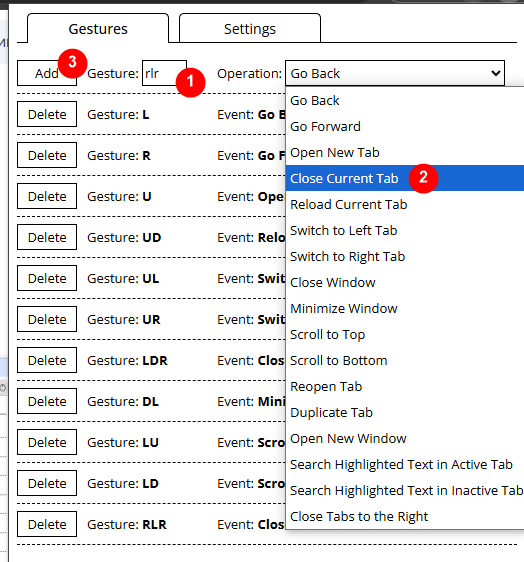
Task: Choose Close Tabs to the Right
Action: coord(405,516)
